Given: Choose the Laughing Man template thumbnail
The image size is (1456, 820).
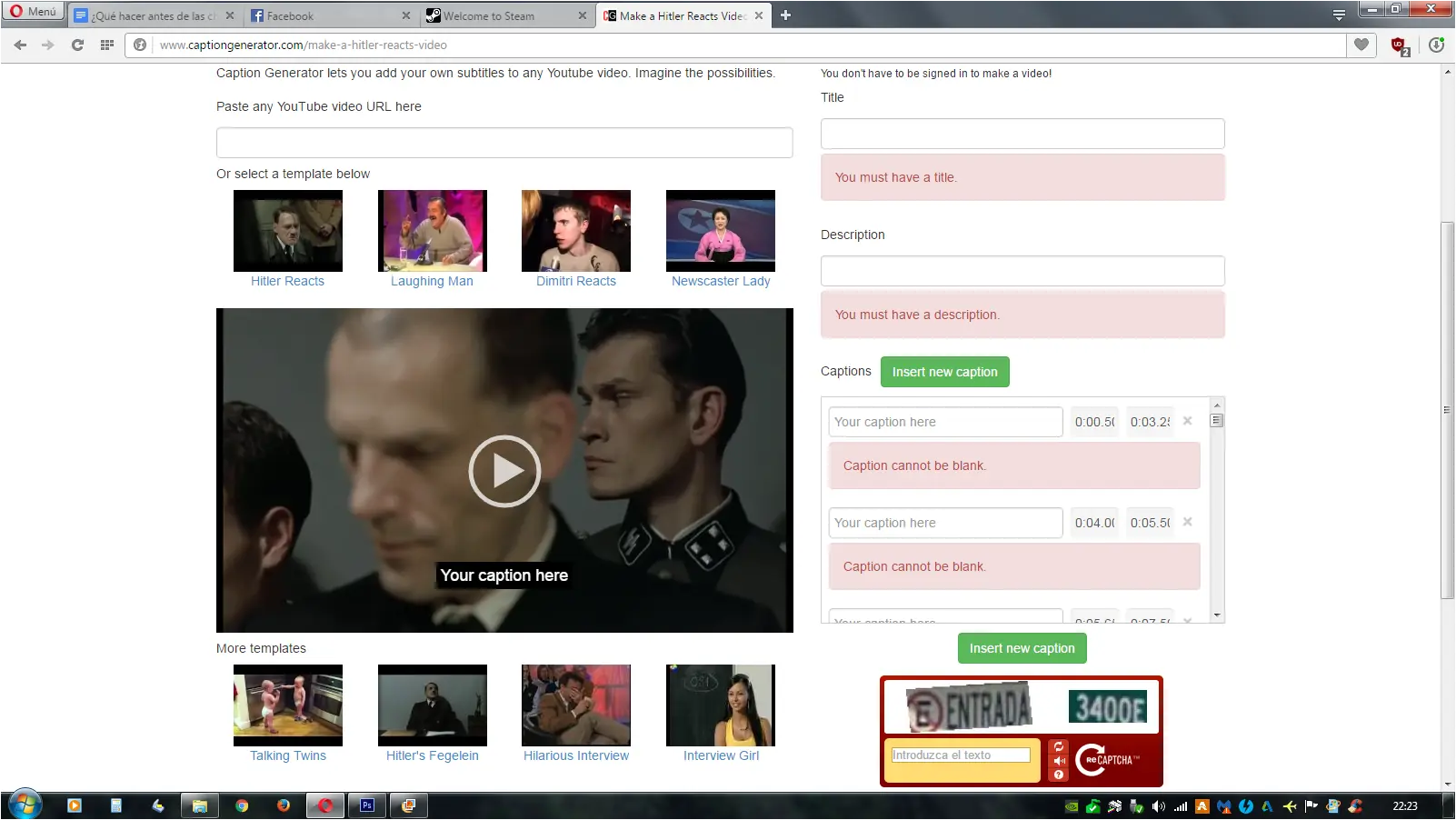Looking at the screenshot, I should [x=433, y=231].
